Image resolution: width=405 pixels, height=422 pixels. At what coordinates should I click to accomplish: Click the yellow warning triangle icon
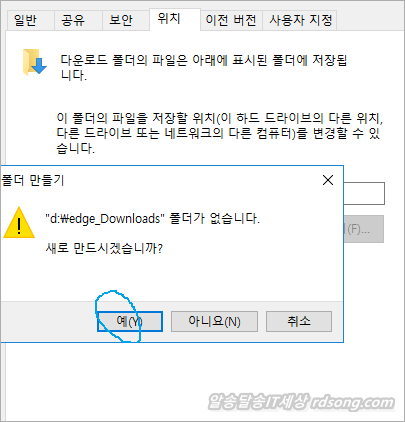(19, 223)
